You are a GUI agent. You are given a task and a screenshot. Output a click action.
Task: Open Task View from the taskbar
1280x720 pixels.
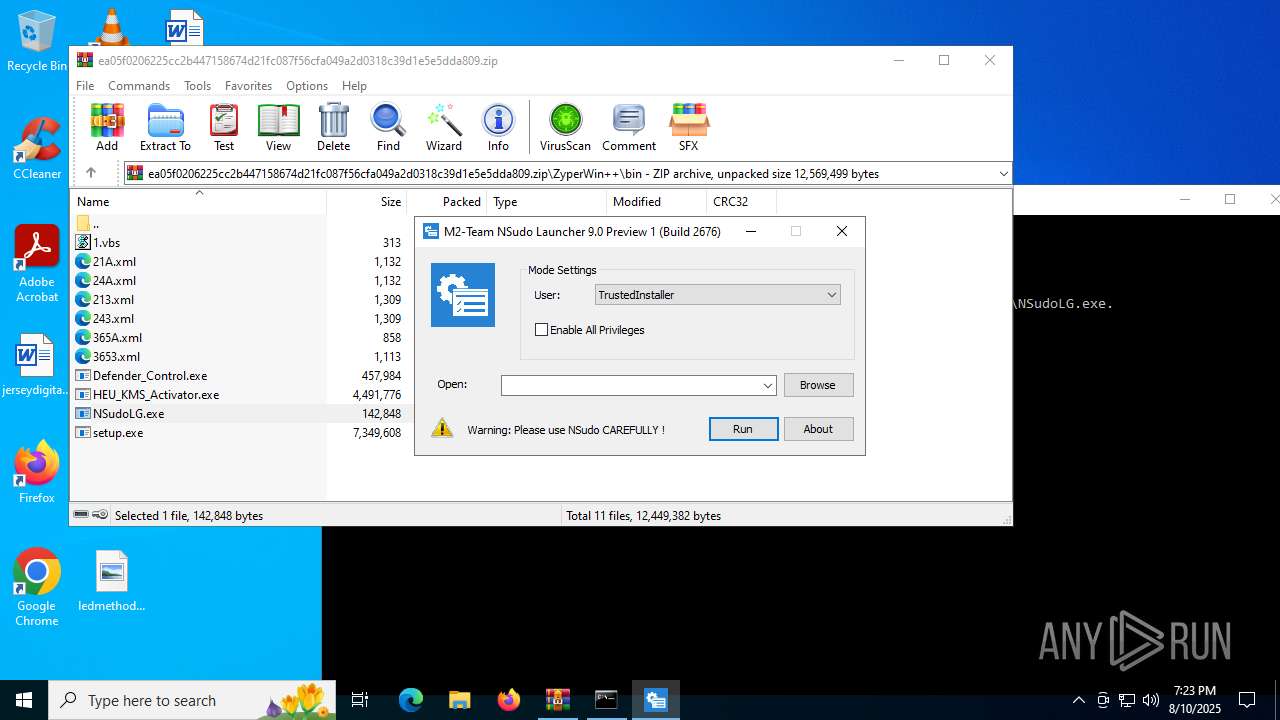tap(360, 700)
